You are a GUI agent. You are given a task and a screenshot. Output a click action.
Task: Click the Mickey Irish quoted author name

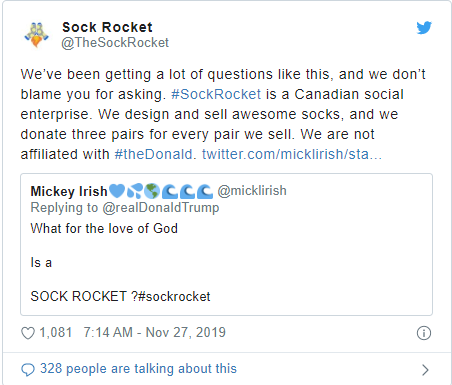point(69,191)
